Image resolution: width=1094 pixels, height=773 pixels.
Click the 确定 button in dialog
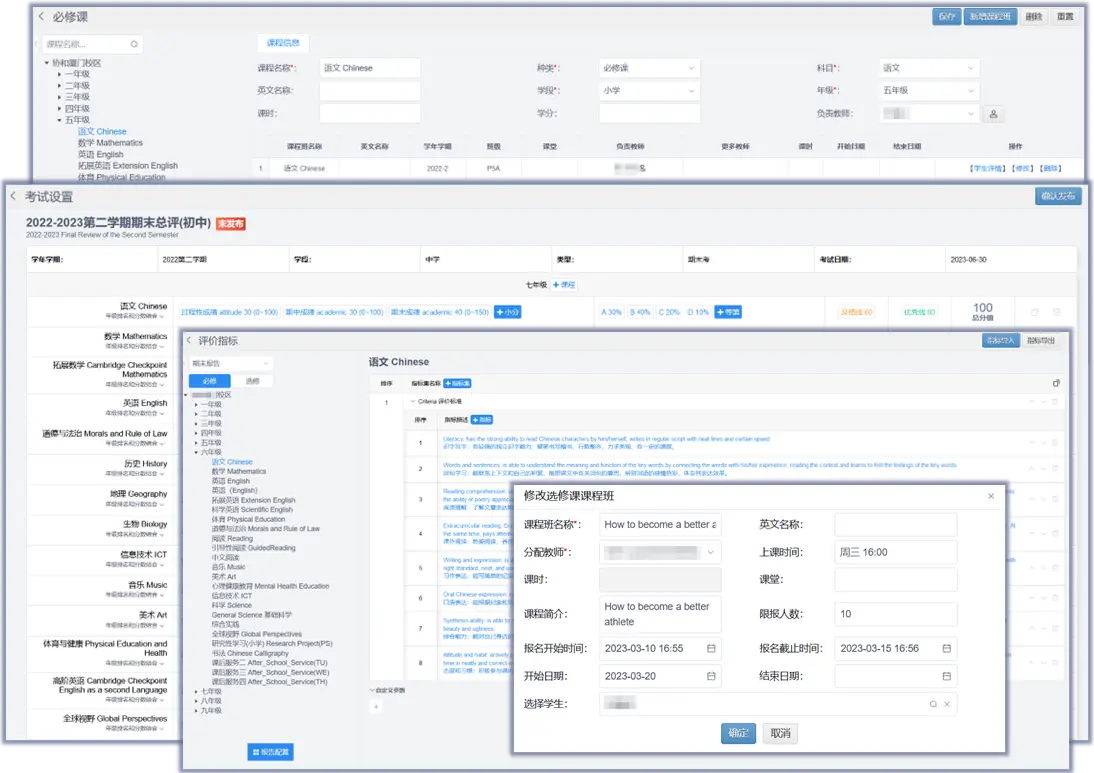click(738, 733)
